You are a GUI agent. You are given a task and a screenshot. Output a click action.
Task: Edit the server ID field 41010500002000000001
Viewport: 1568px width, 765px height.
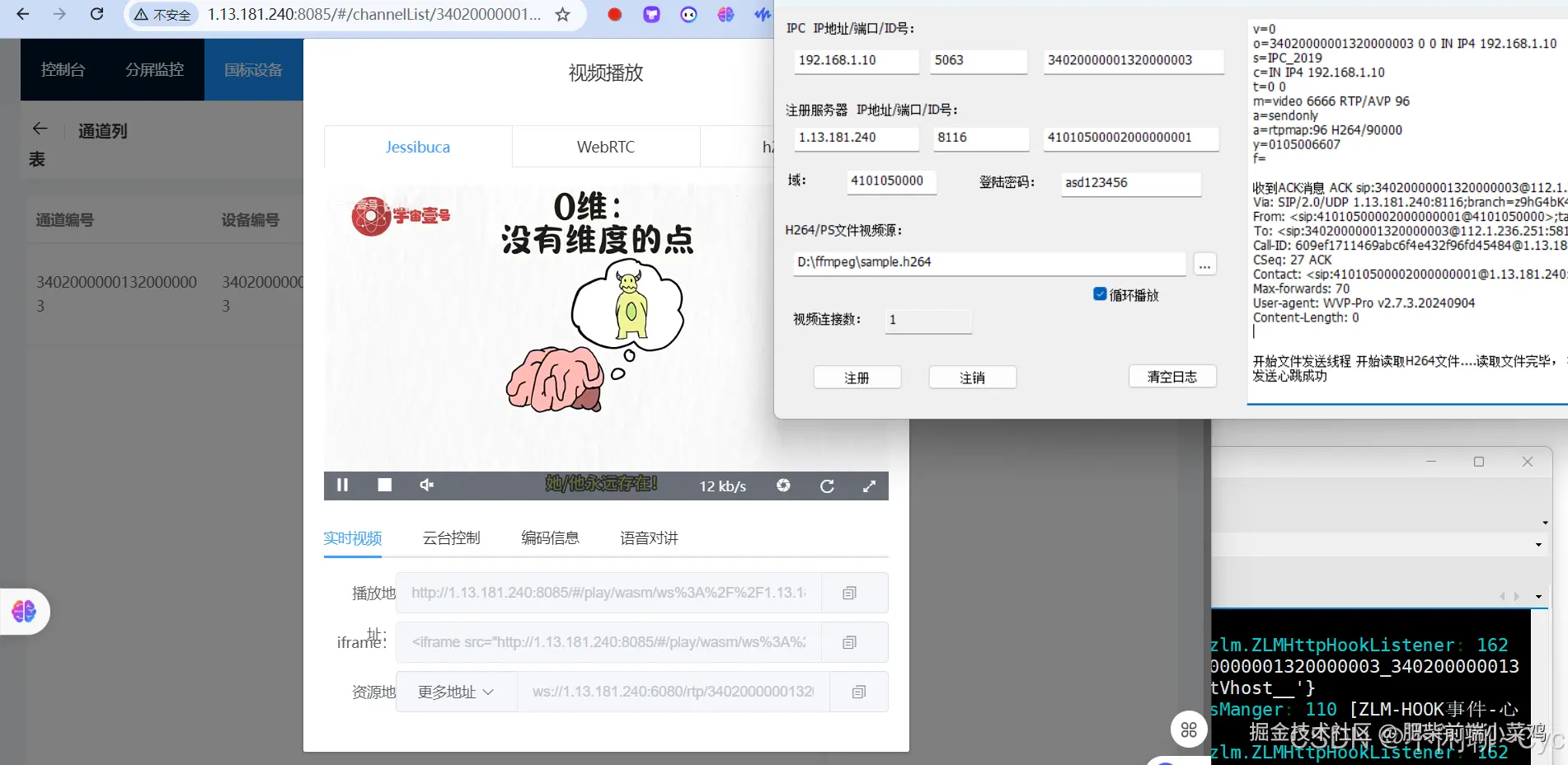coord(1131,138)
